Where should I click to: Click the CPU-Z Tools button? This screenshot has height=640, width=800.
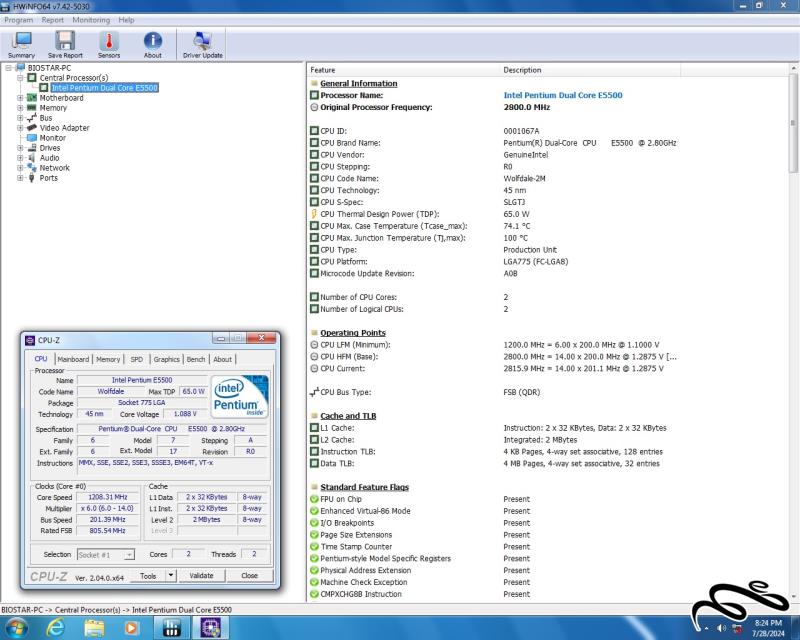pyautogui.click(x=148, y=576)
